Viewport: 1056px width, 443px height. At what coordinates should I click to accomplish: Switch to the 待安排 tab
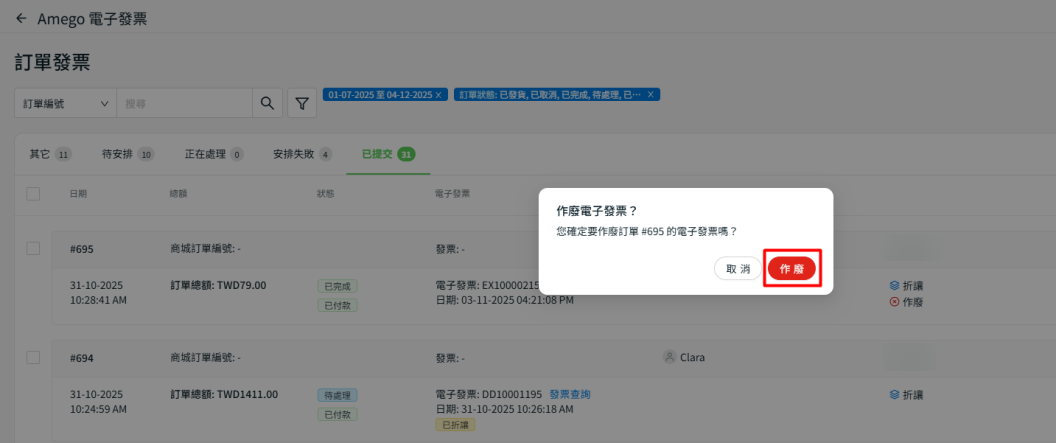tap(128, 154)
